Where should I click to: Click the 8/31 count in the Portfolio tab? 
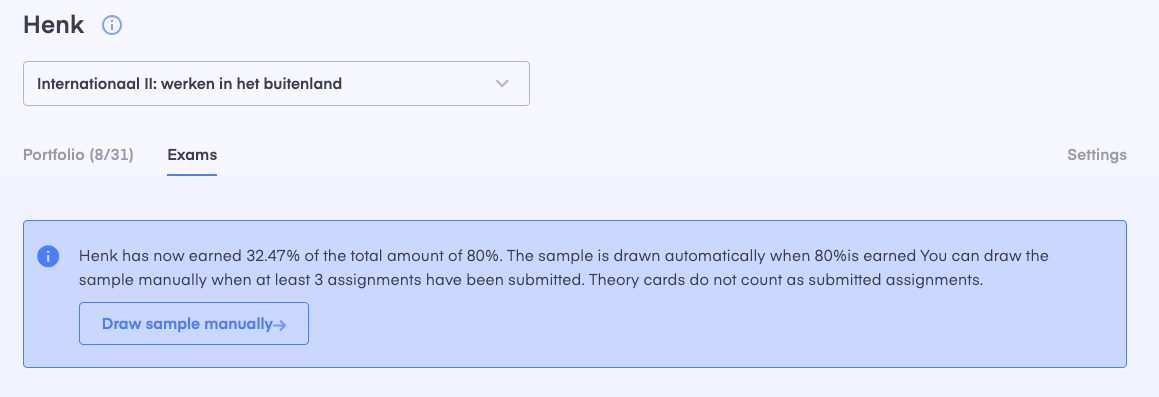pos(112,155)
